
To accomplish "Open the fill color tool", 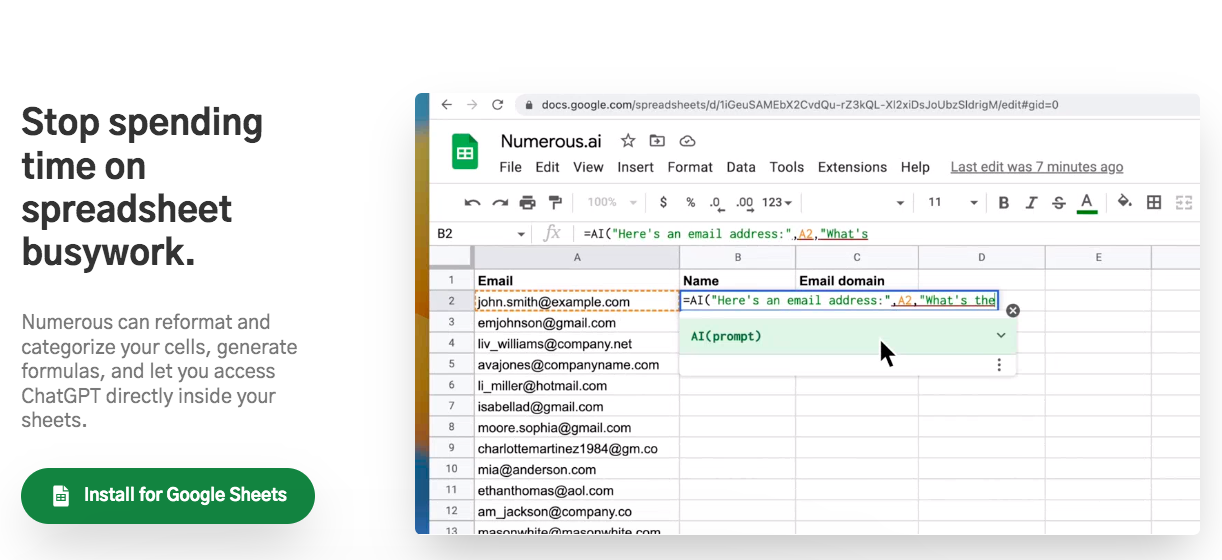I will coord(1125,202).
